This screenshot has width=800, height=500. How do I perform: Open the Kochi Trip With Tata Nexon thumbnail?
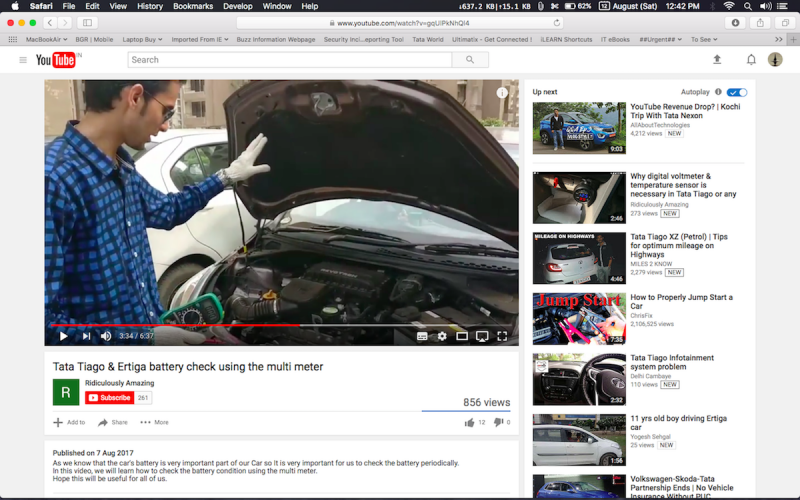[579, 128]
